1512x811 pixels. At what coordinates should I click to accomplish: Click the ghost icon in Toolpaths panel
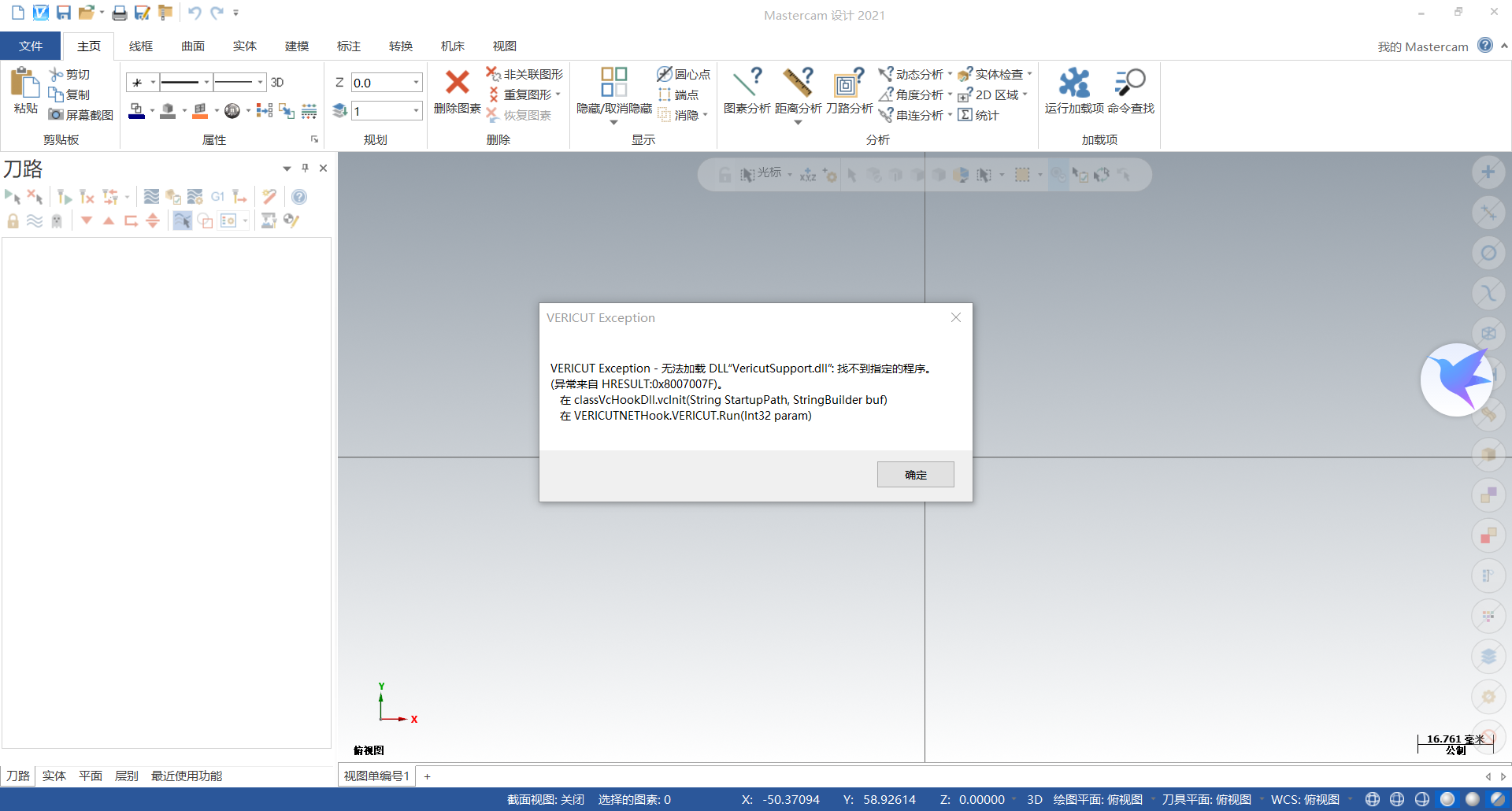[x=57, y=220]
